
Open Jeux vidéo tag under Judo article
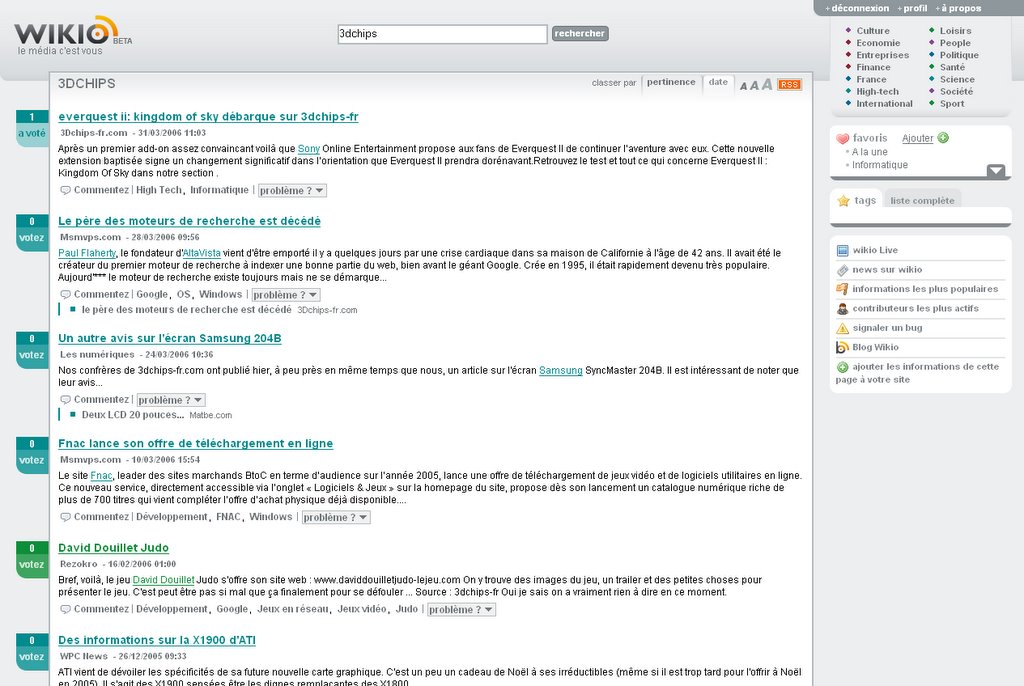click(362, 609)
